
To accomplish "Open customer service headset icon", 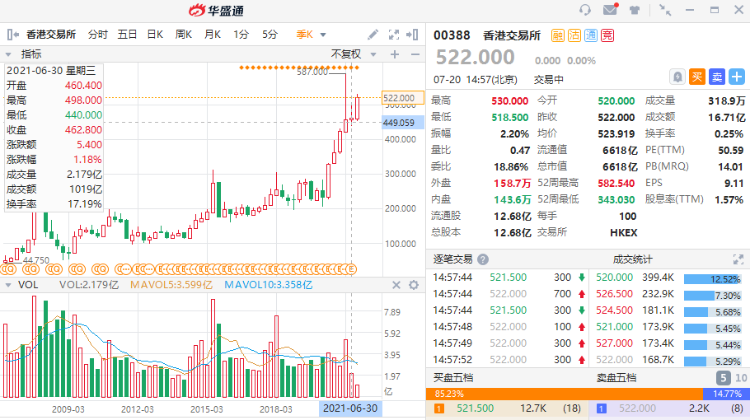I will click(585, 10).
